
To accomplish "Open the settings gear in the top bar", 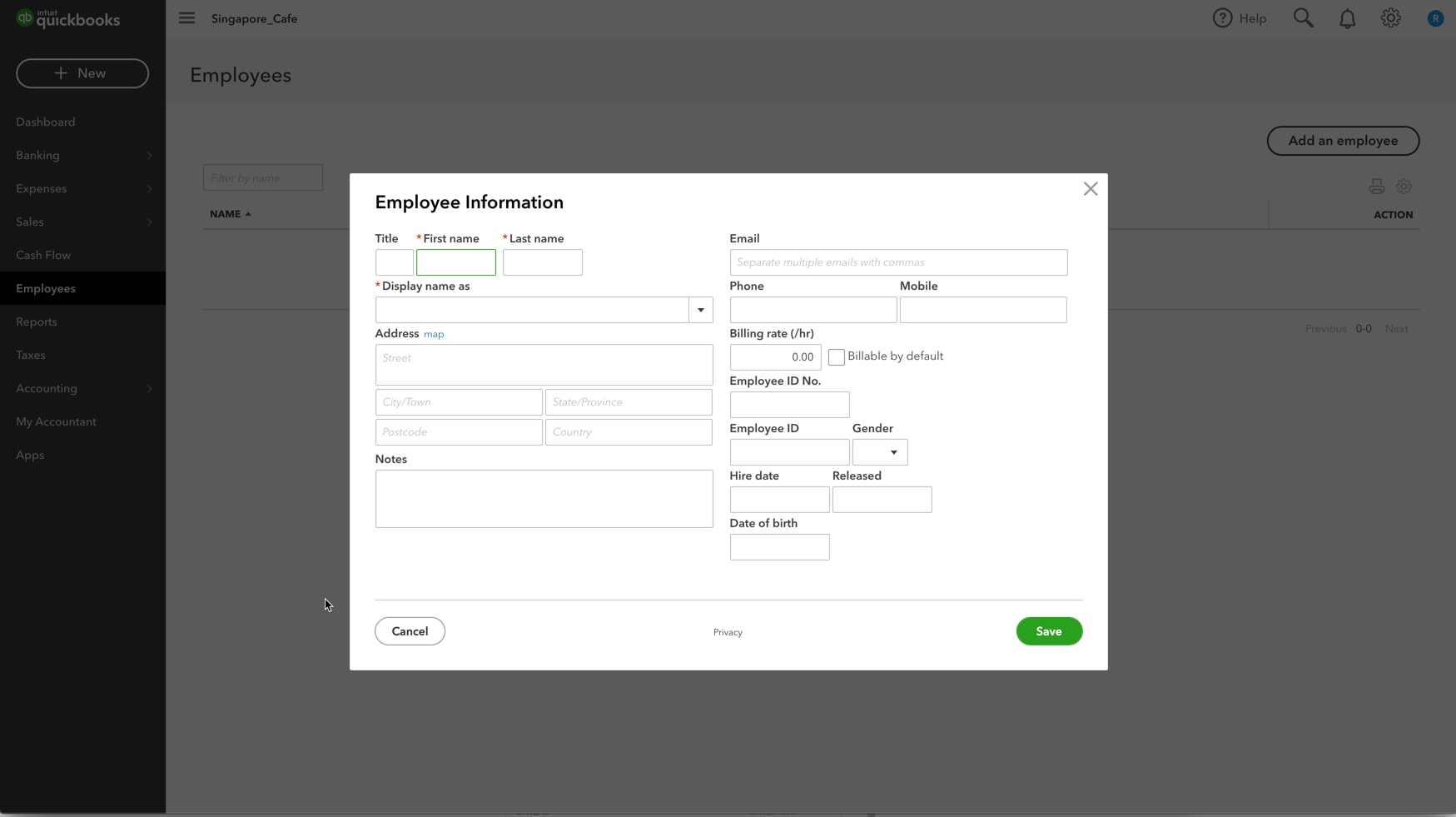I will pos(1390,17).
